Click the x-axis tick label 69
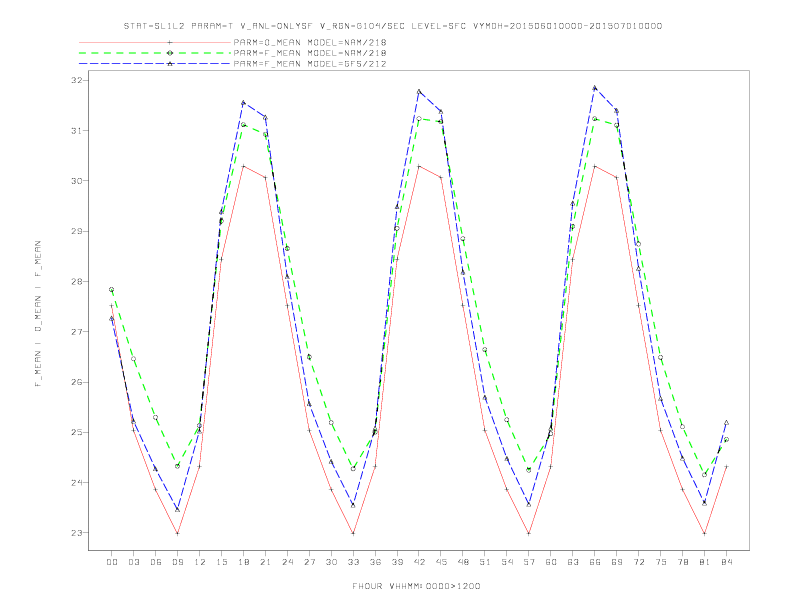The width and height of the screenshot is (792, 612). click(617, 562)
